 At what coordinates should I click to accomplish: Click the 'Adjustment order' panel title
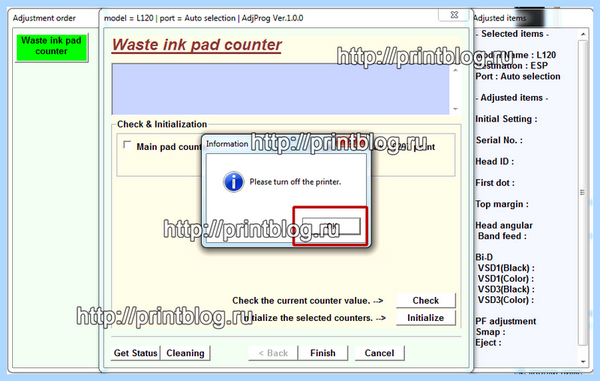point(44,18)
